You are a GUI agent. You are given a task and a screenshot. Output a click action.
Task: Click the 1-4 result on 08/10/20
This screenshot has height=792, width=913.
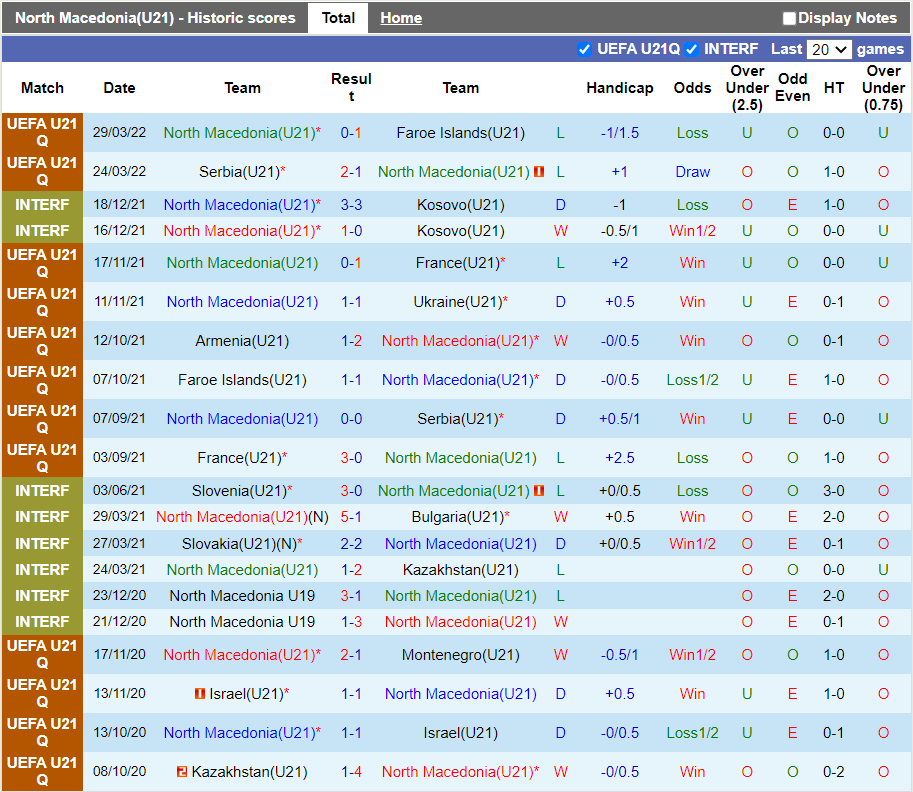pyautogui.click(x=351, y=772)
